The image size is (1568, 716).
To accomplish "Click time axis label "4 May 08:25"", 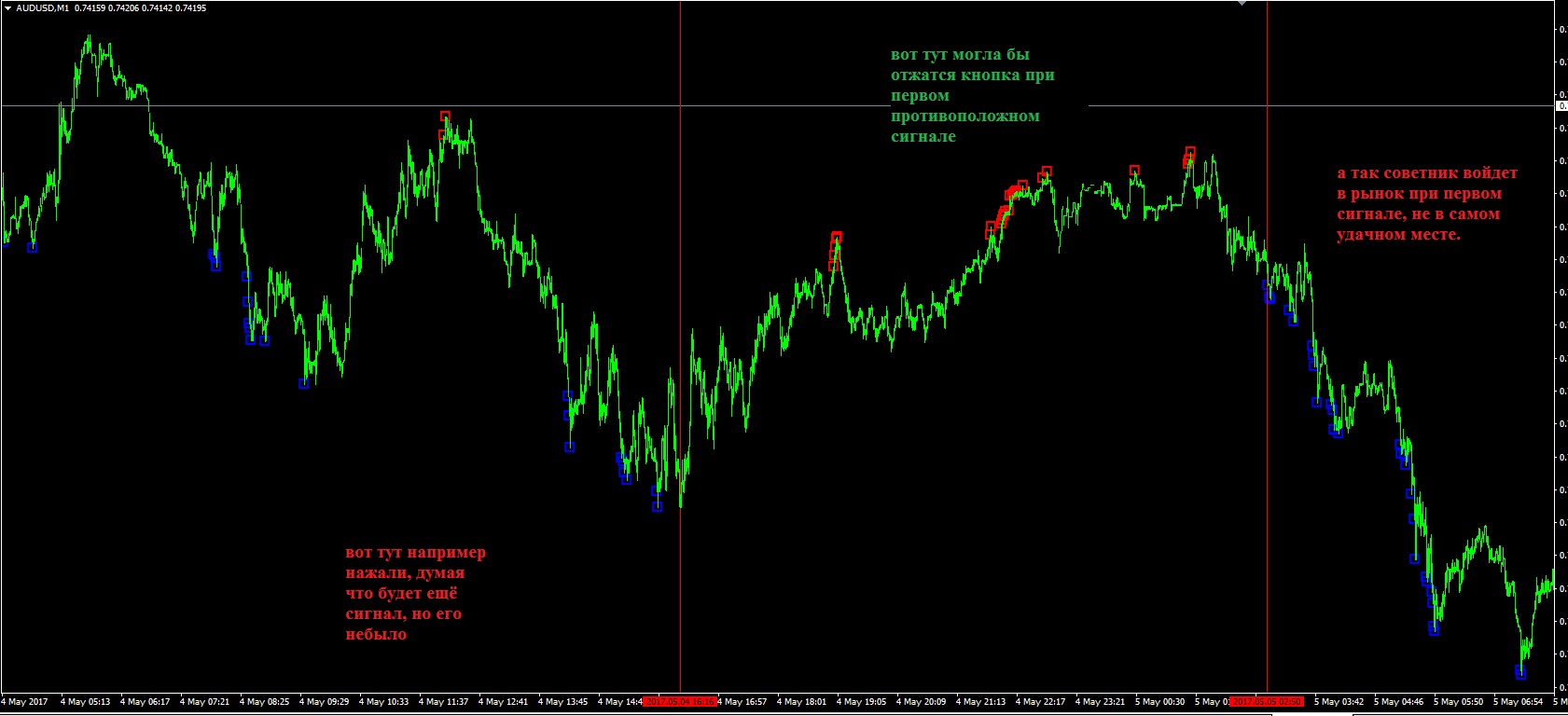I will 264,702.
